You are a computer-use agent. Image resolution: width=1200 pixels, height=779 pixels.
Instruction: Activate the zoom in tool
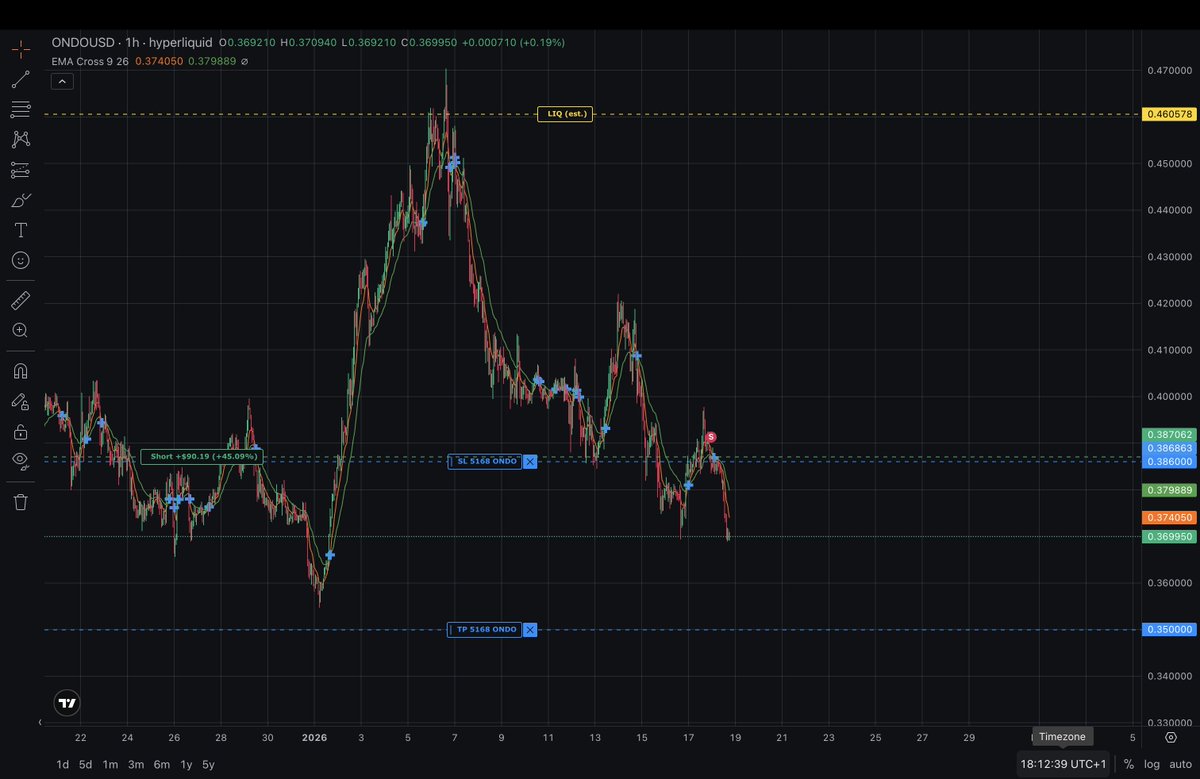tap(20, 330)
